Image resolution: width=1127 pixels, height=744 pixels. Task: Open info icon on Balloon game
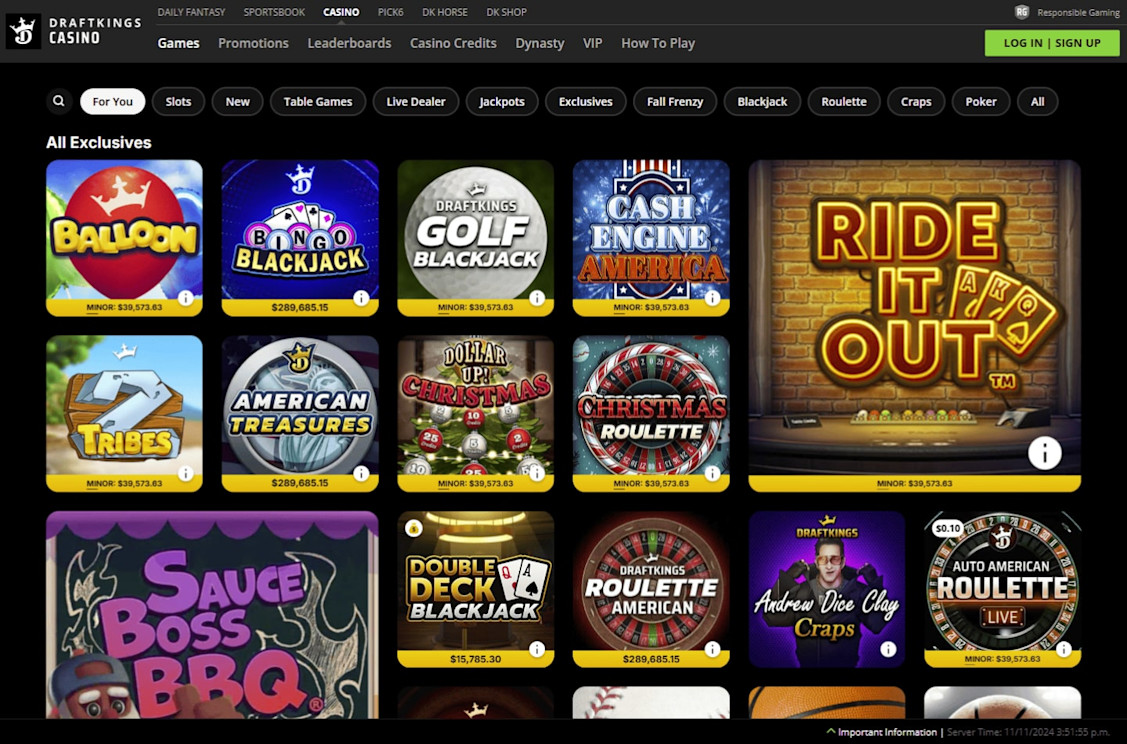tap(185, 298)
